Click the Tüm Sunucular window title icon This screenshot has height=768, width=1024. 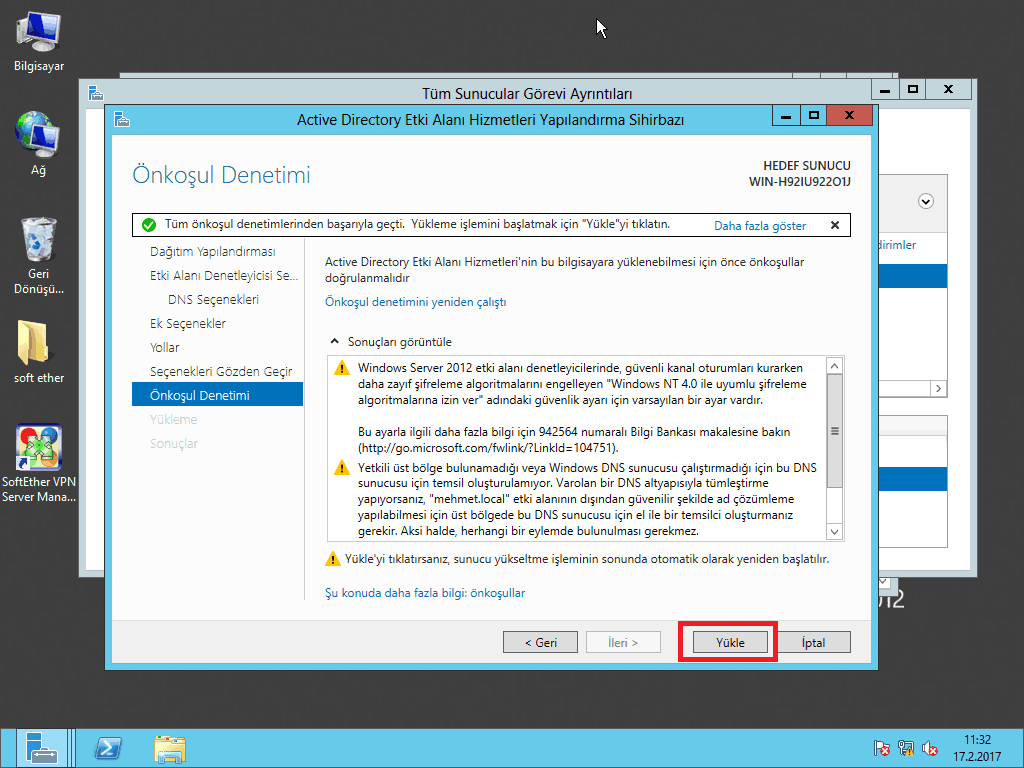[96, 93]
